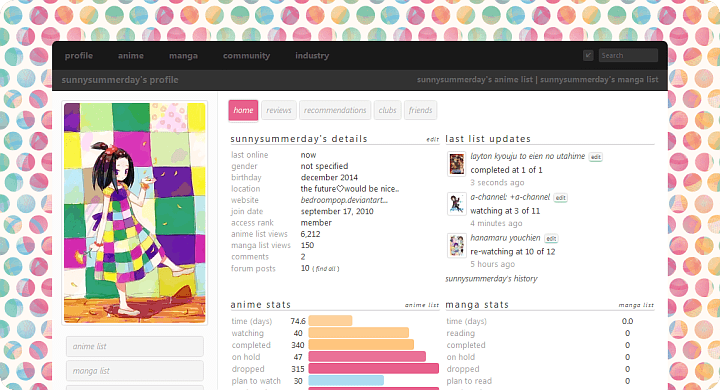
Task: Click the profile picture of sunnysummerday
Action: tap(135, 213)
